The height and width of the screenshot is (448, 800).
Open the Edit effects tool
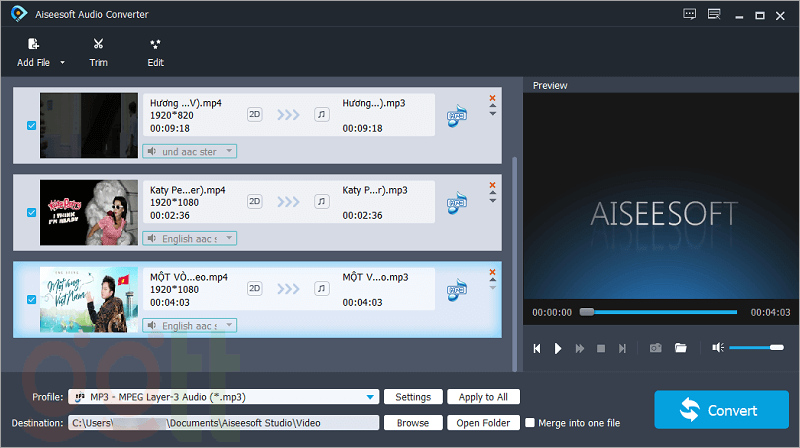pos(155,44)
